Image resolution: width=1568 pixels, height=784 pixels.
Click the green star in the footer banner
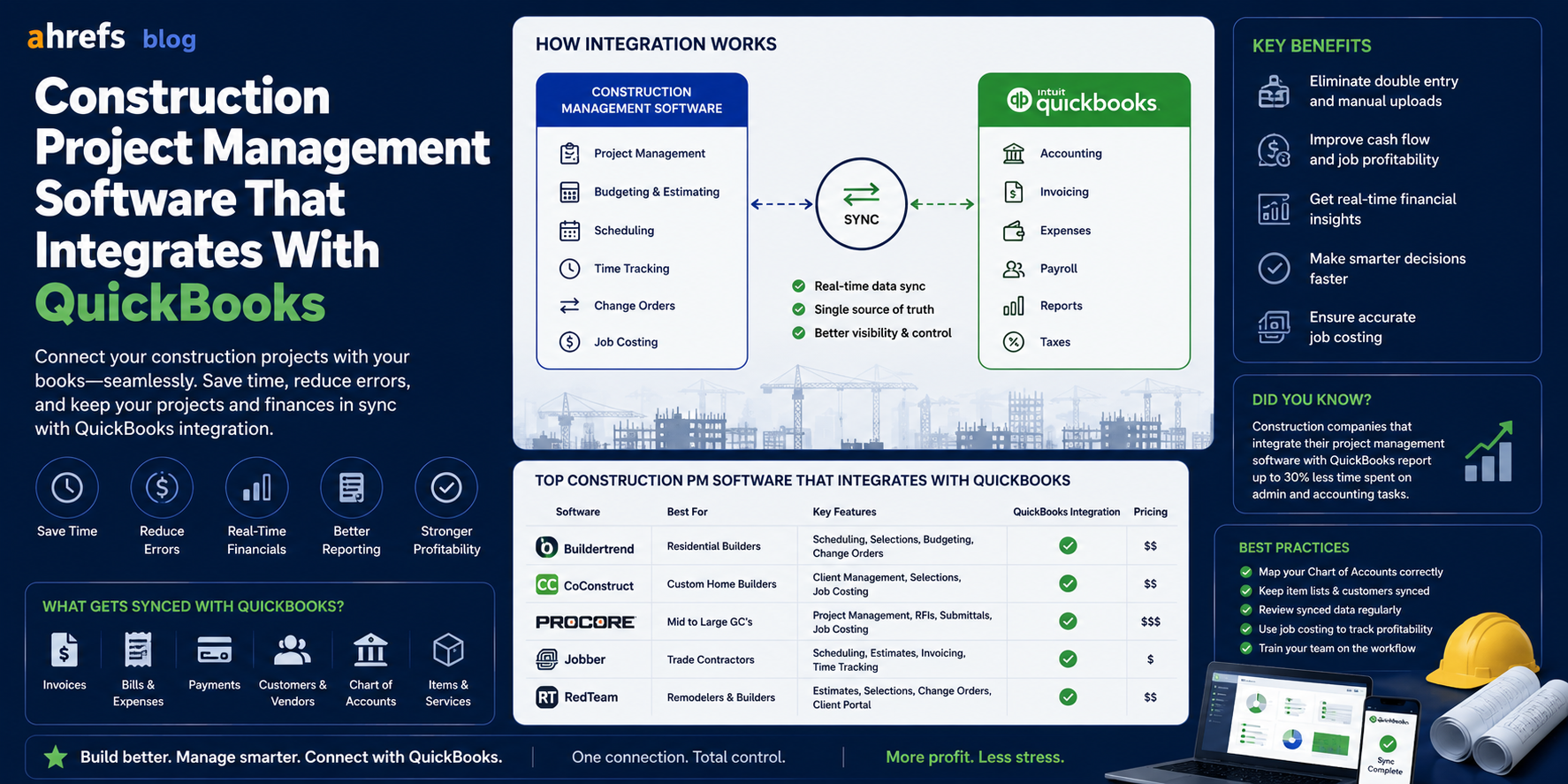click(56, 757)
